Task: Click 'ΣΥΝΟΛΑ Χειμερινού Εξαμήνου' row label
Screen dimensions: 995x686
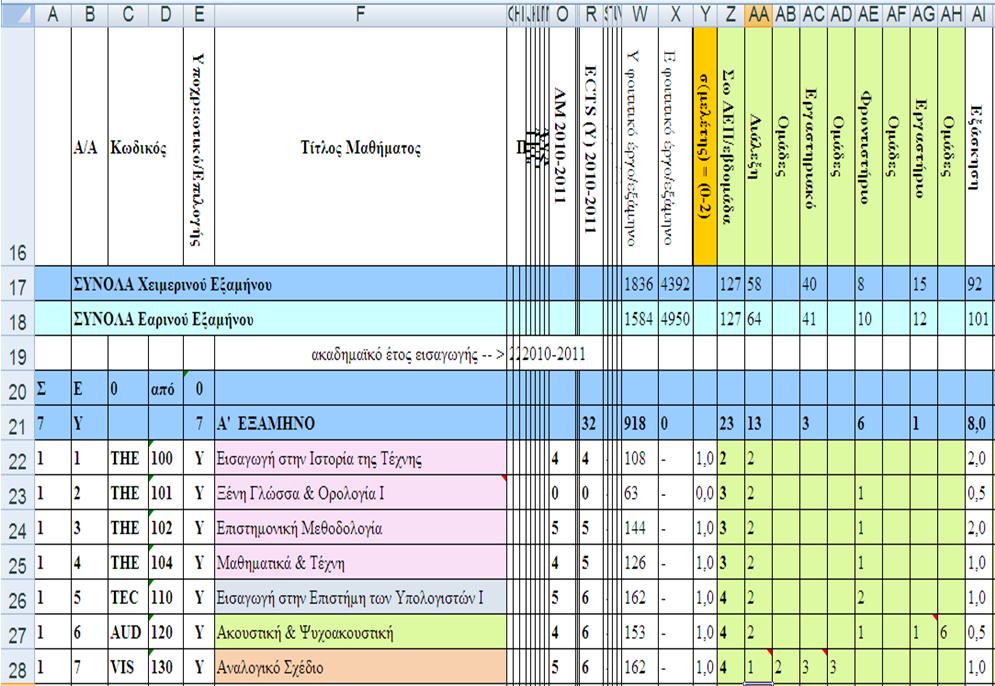Action: pyautogui.click(x=173, y=284)
